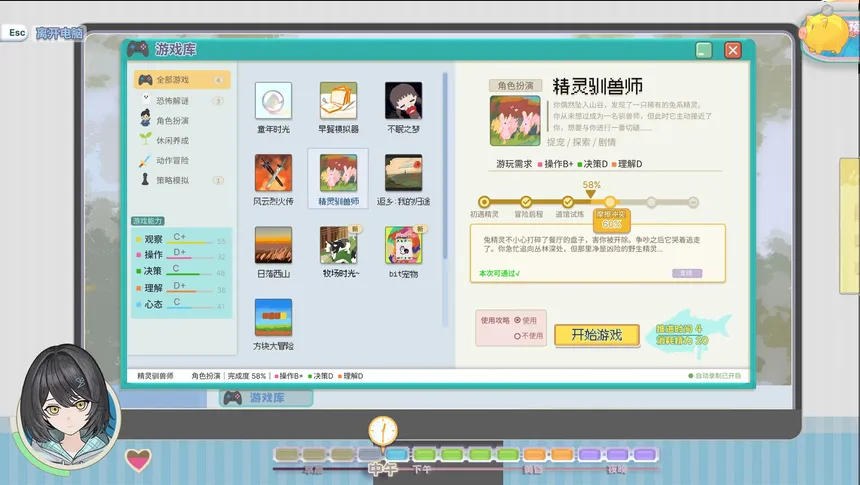Filter by 角色扮演 category
The height and width of the screenshot is (485, 860).
click(182, 120)
